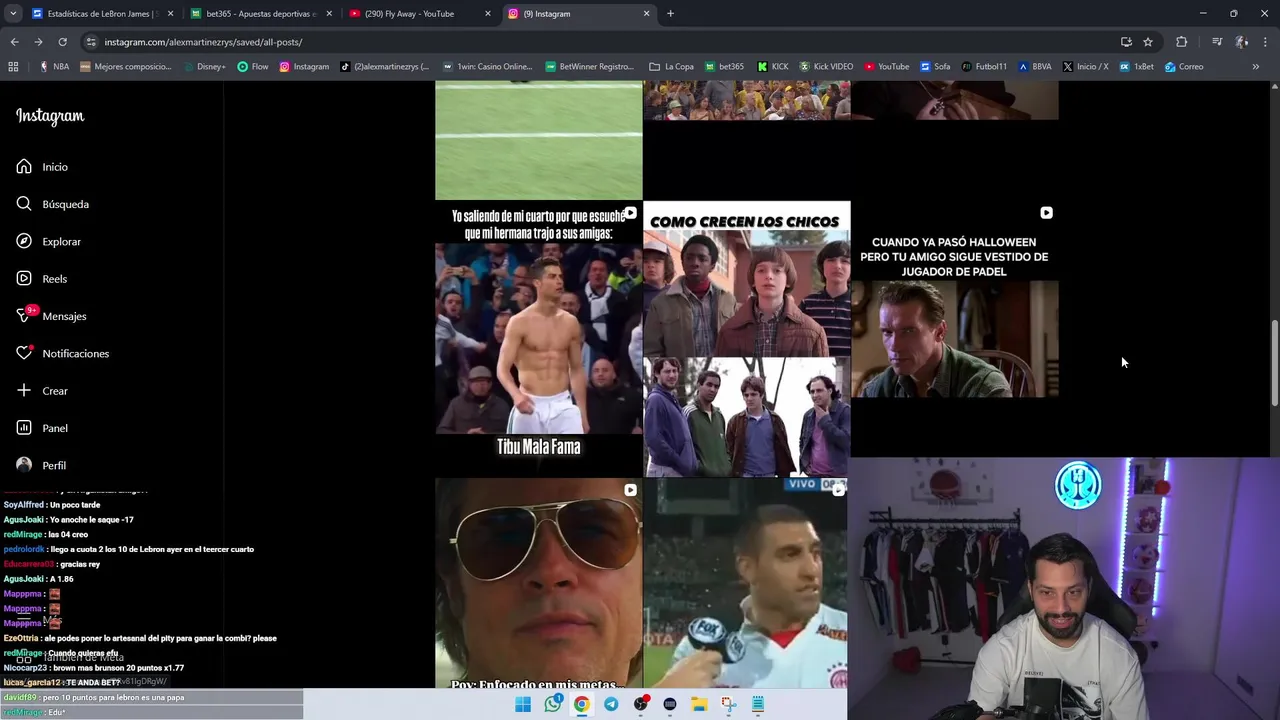Click the page vertical scrollbar thumb
Image resolution: width=1280 pixels, height=720 pixels.
(x=1274, y=363)
